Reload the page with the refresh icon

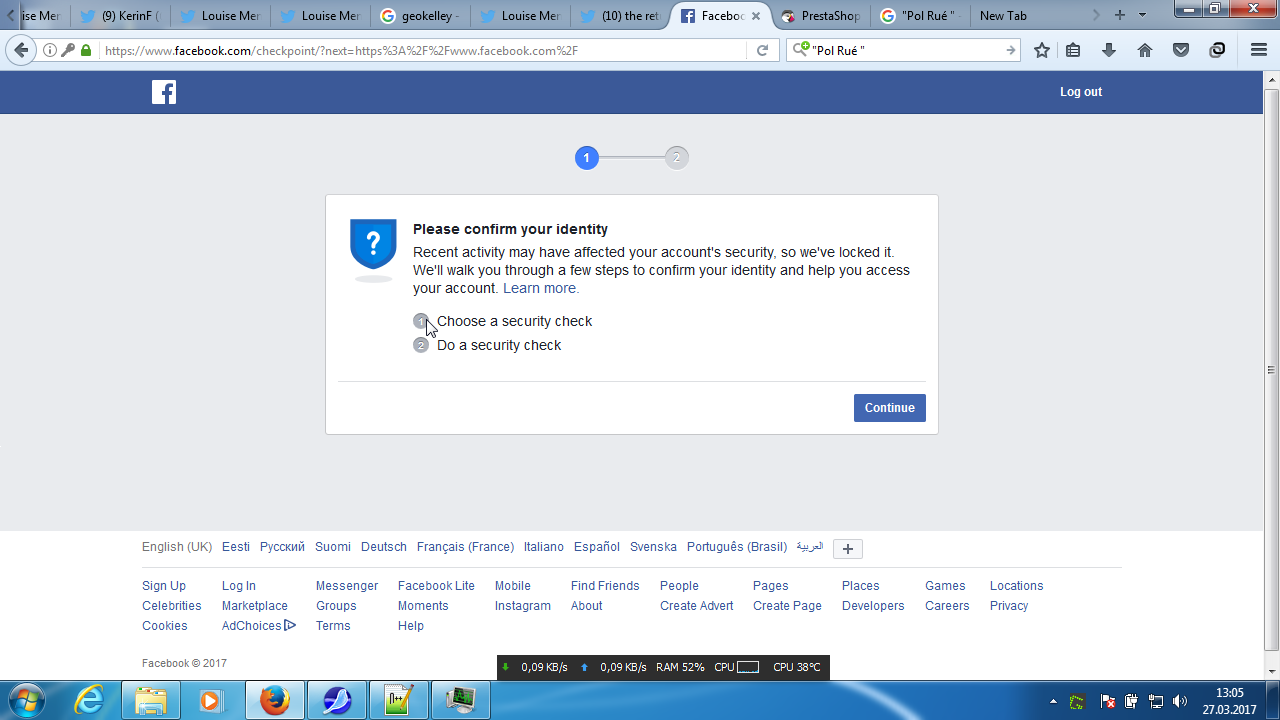coord(762,50)
